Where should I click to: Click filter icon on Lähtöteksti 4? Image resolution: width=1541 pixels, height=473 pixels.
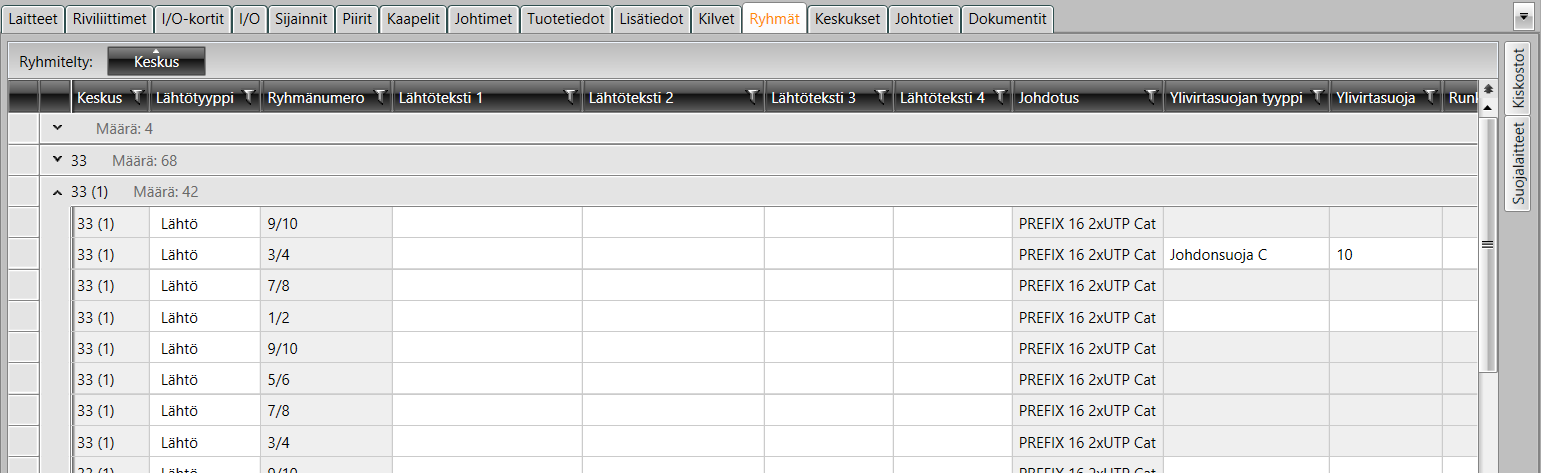(1000, 97)
